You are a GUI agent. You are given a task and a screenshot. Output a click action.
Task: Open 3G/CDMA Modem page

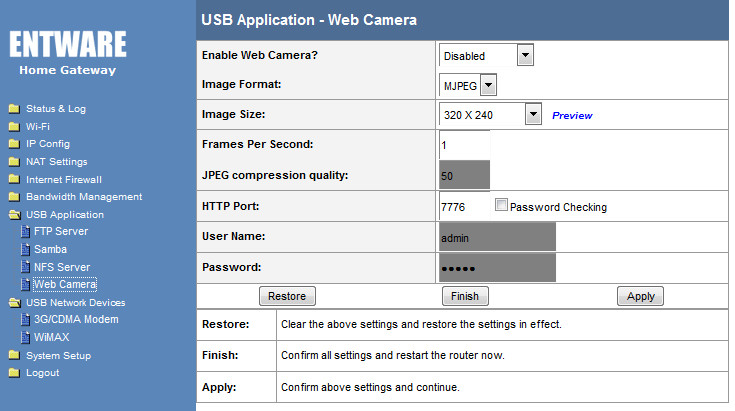76,320
